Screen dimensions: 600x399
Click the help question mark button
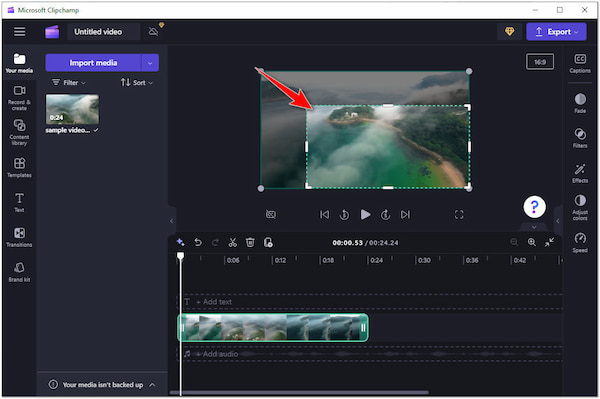click(x=534, y=207)
